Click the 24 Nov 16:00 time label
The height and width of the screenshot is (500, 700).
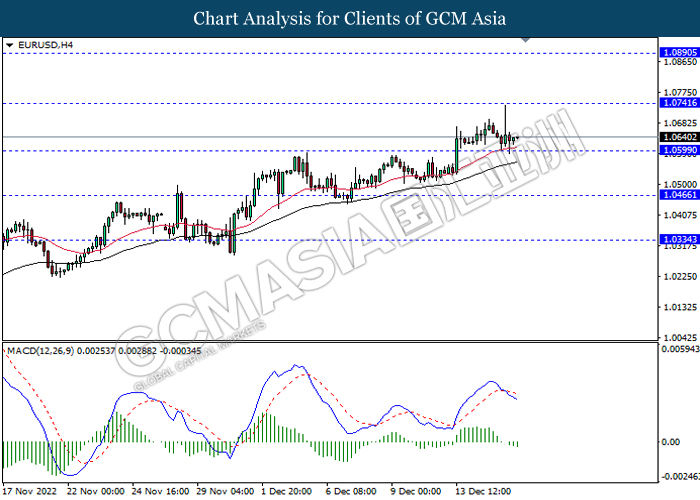click(x=161, y=491)
